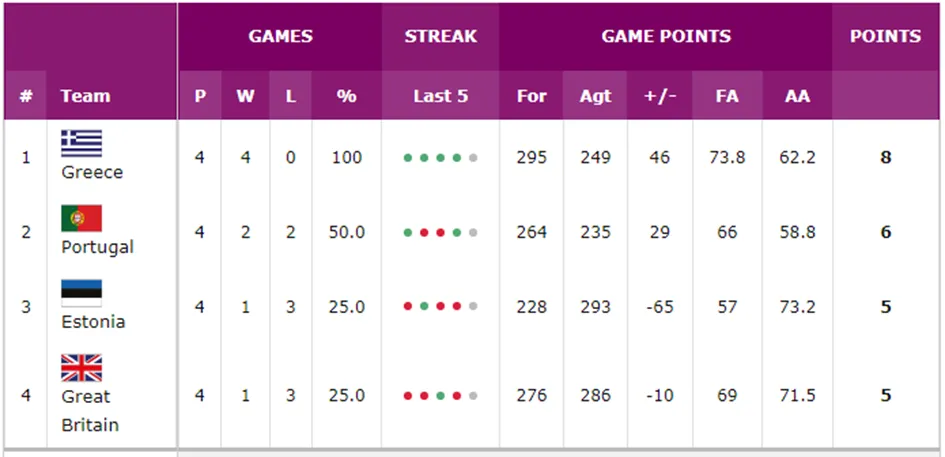Open the Portugal team link

(97, 247)
